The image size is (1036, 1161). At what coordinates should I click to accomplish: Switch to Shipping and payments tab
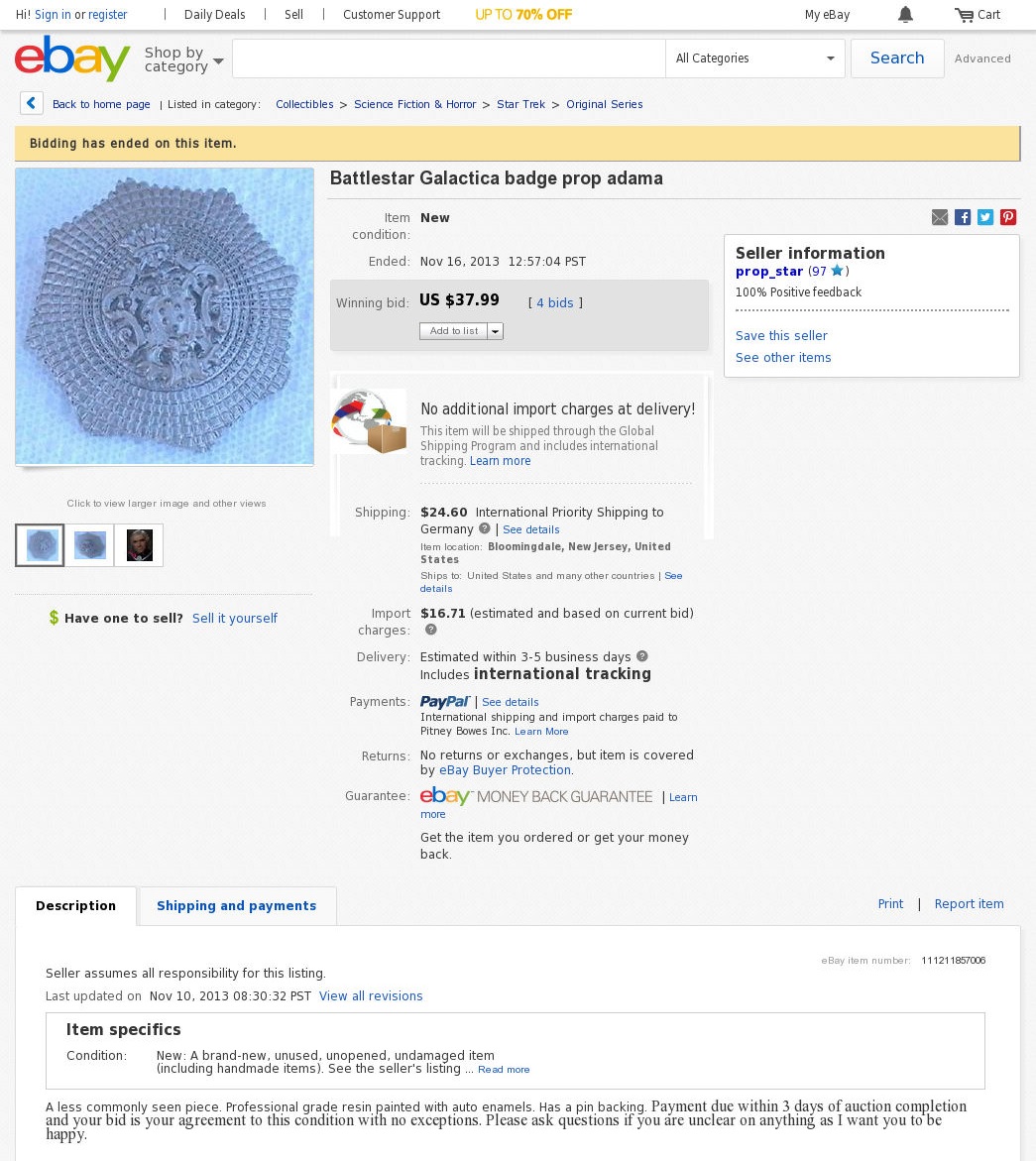(237, 905)
